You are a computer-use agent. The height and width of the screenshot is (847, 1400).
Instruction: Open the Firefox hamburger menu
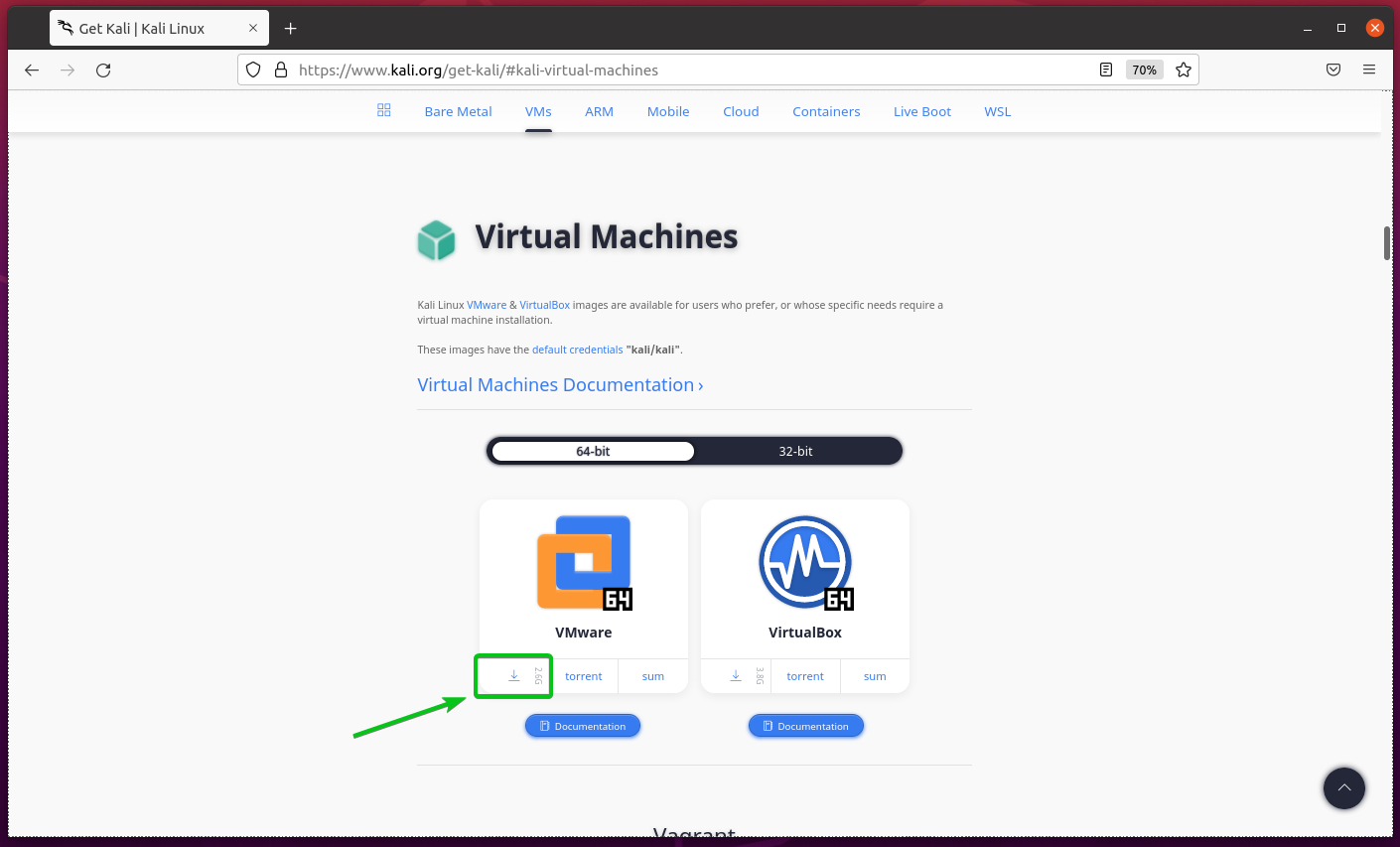[1369, 71]
